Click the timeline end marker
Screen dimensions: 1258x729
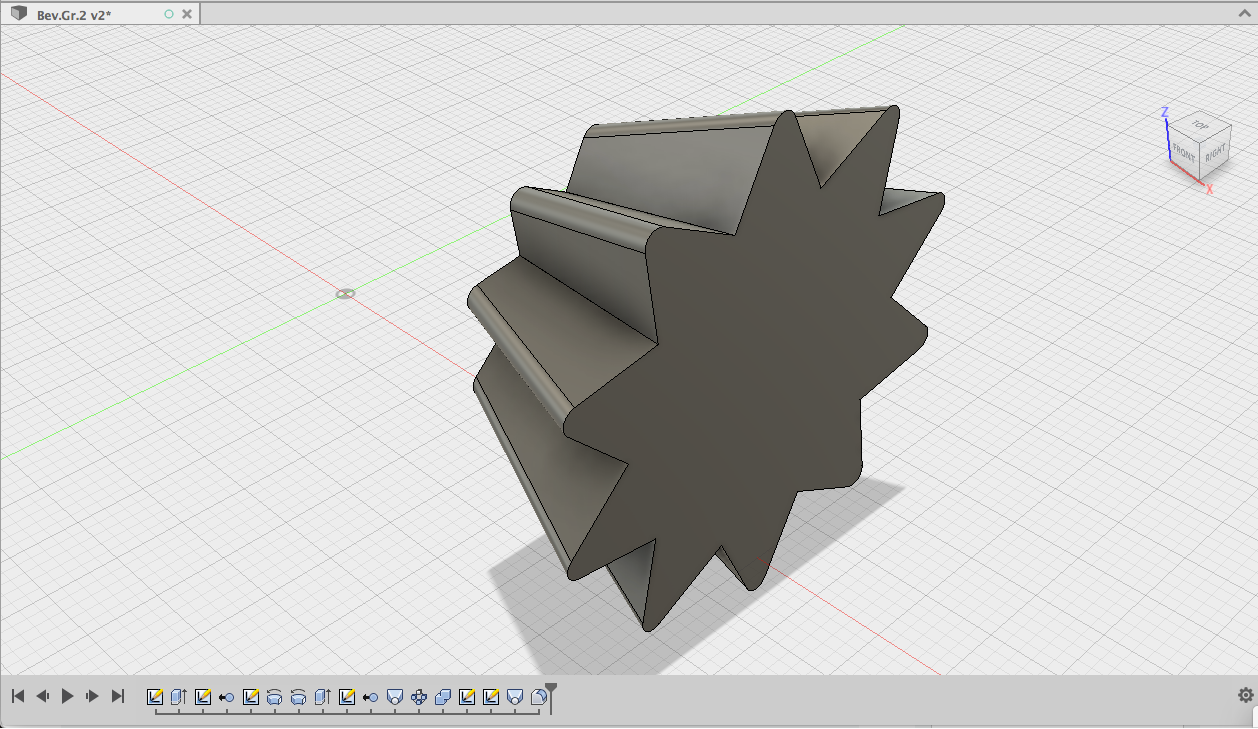[551, 696]
